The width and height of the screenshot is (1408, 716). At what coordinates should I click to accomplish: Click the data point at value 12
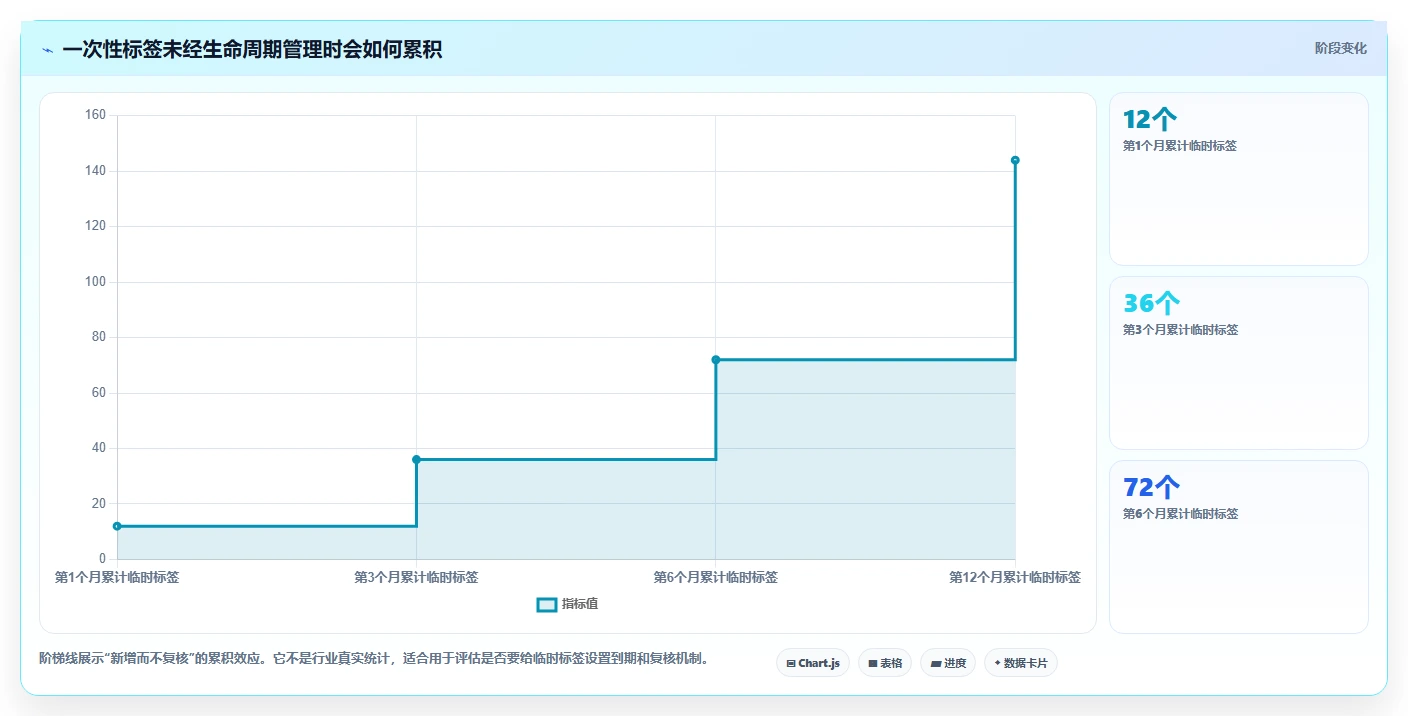click(x=117, y=526)
